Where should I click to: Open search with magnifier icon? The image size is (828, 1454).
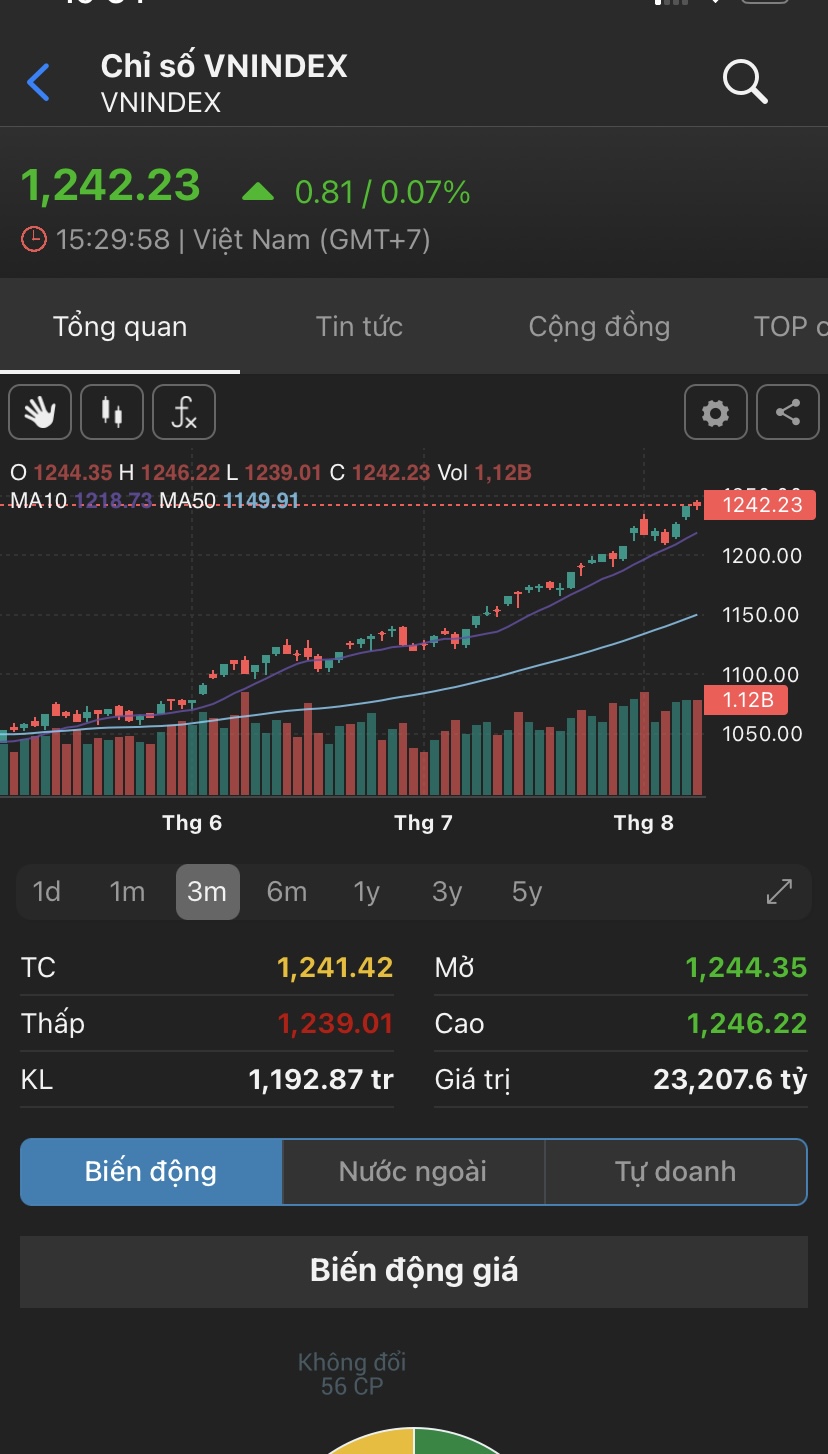[x=745, y=82]
